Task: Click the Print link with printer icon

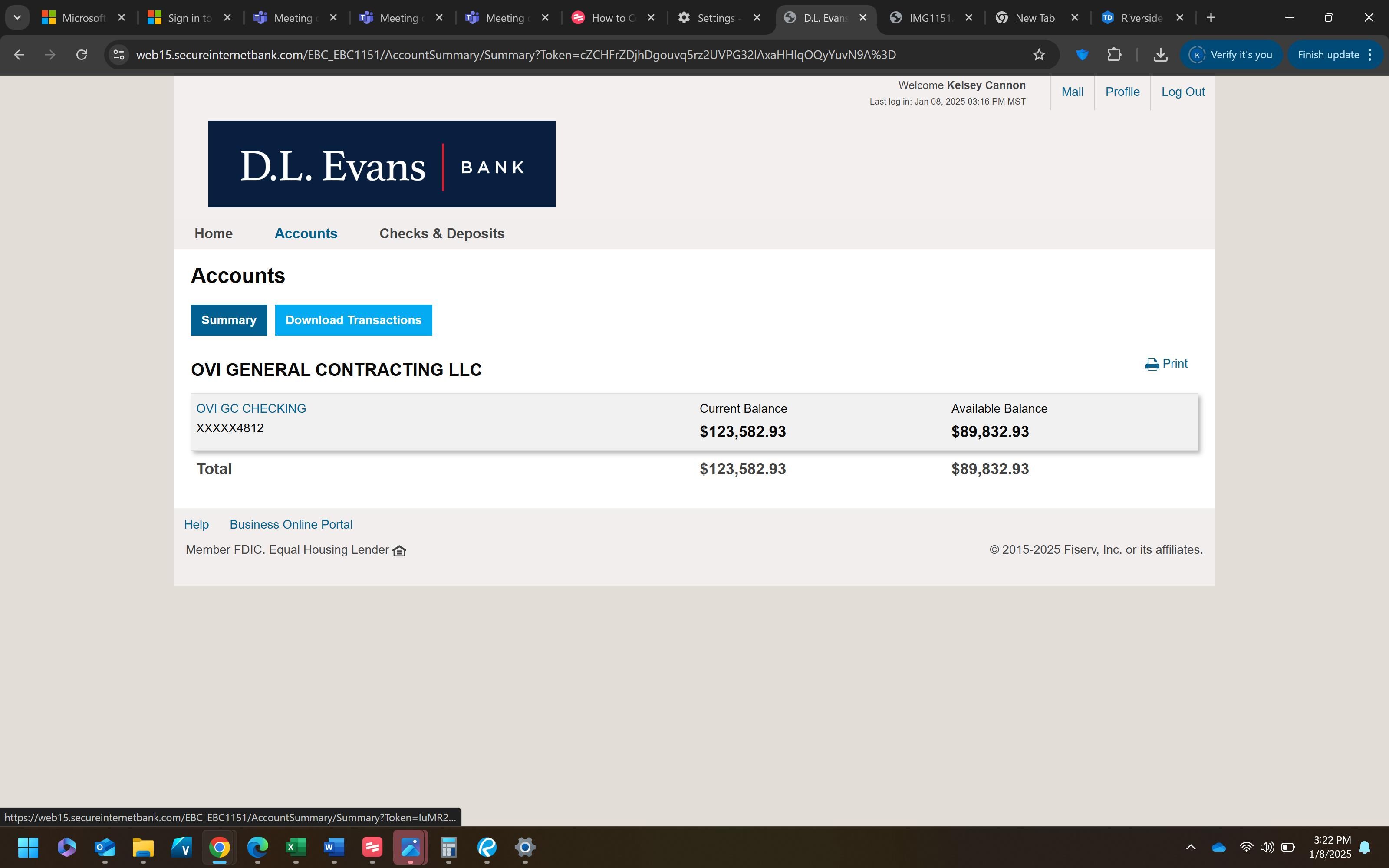Action: [1166, 364]
